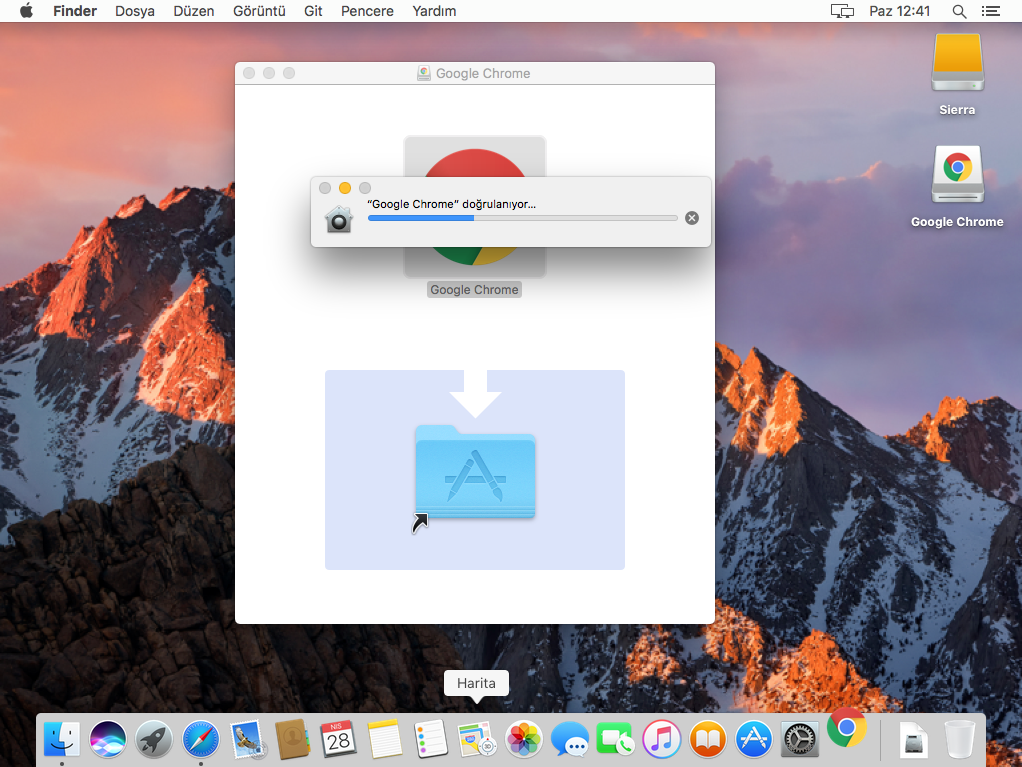Click the verification progress bar
1022x767 pixels.
tap(522, 218)
